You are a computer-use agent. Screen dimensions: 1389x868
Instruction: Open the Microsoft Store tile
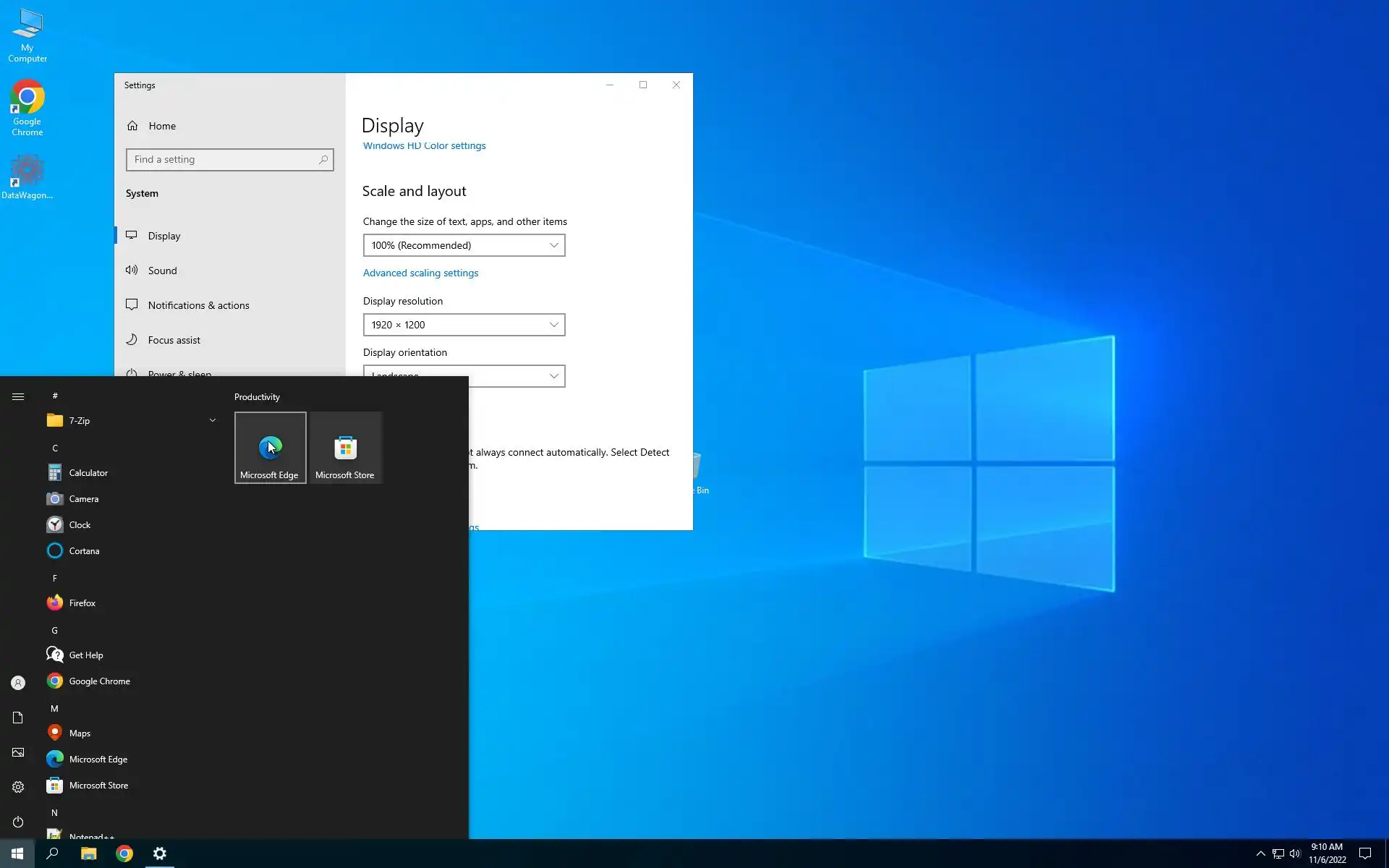345,448
